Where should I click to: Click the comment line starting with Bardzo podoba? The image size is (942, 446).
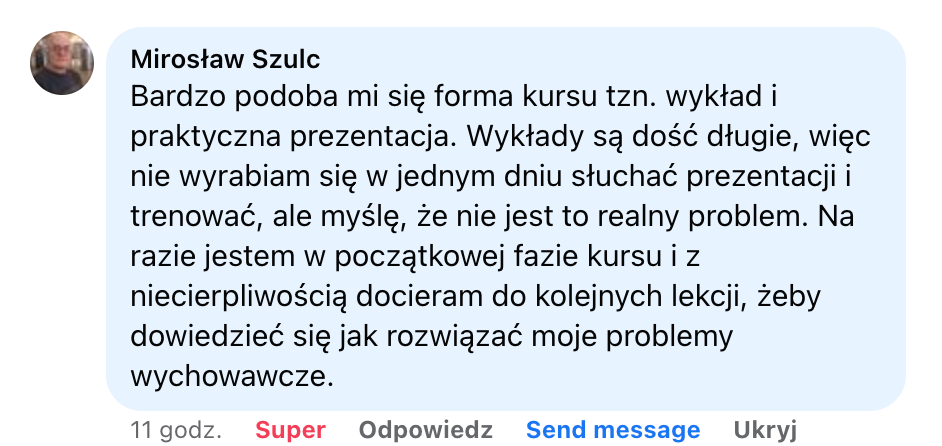454,97
